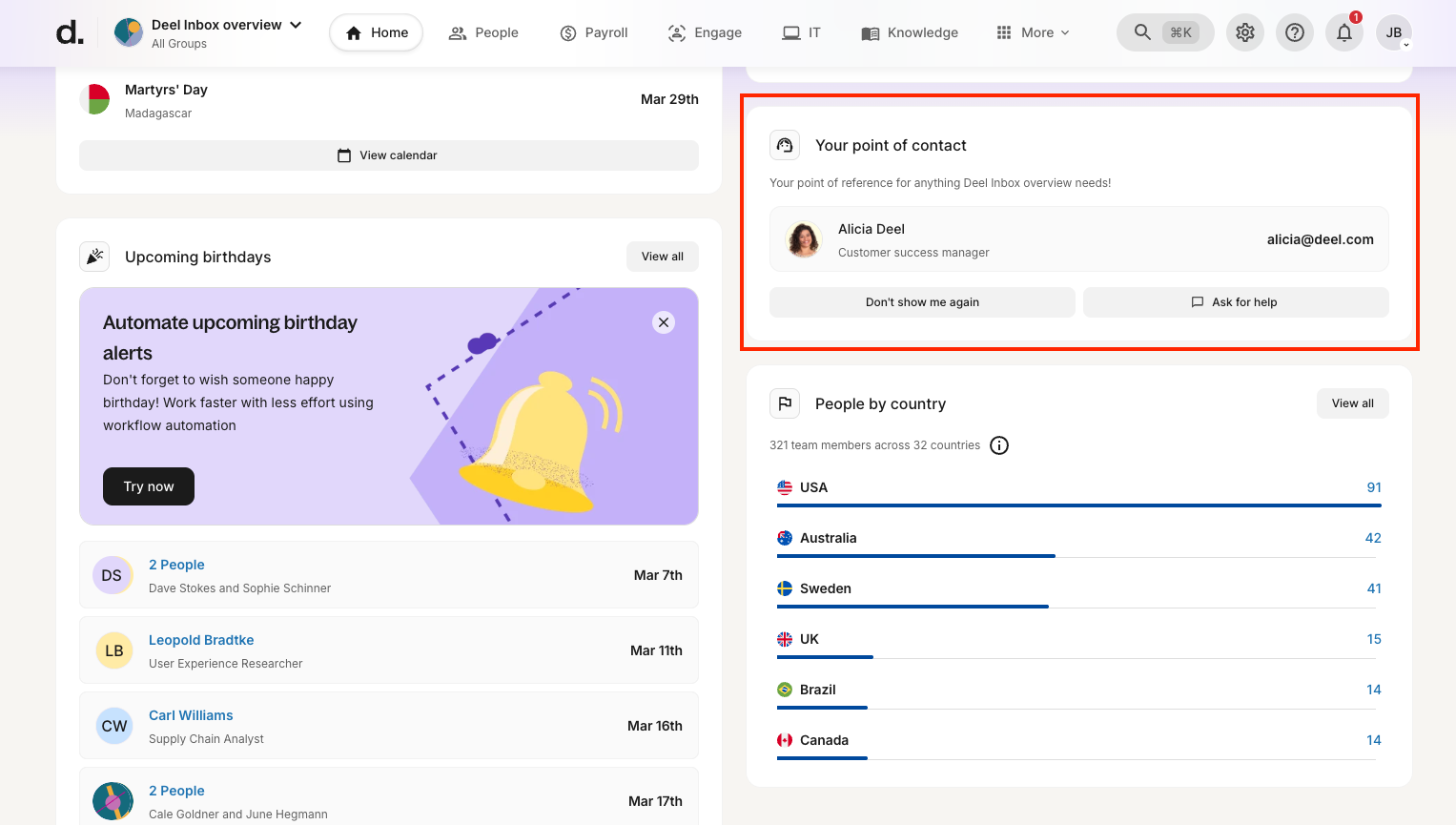Click alicia@deel.com email
Screen dimensions: 1456x825
click(x=1320, y=239)
